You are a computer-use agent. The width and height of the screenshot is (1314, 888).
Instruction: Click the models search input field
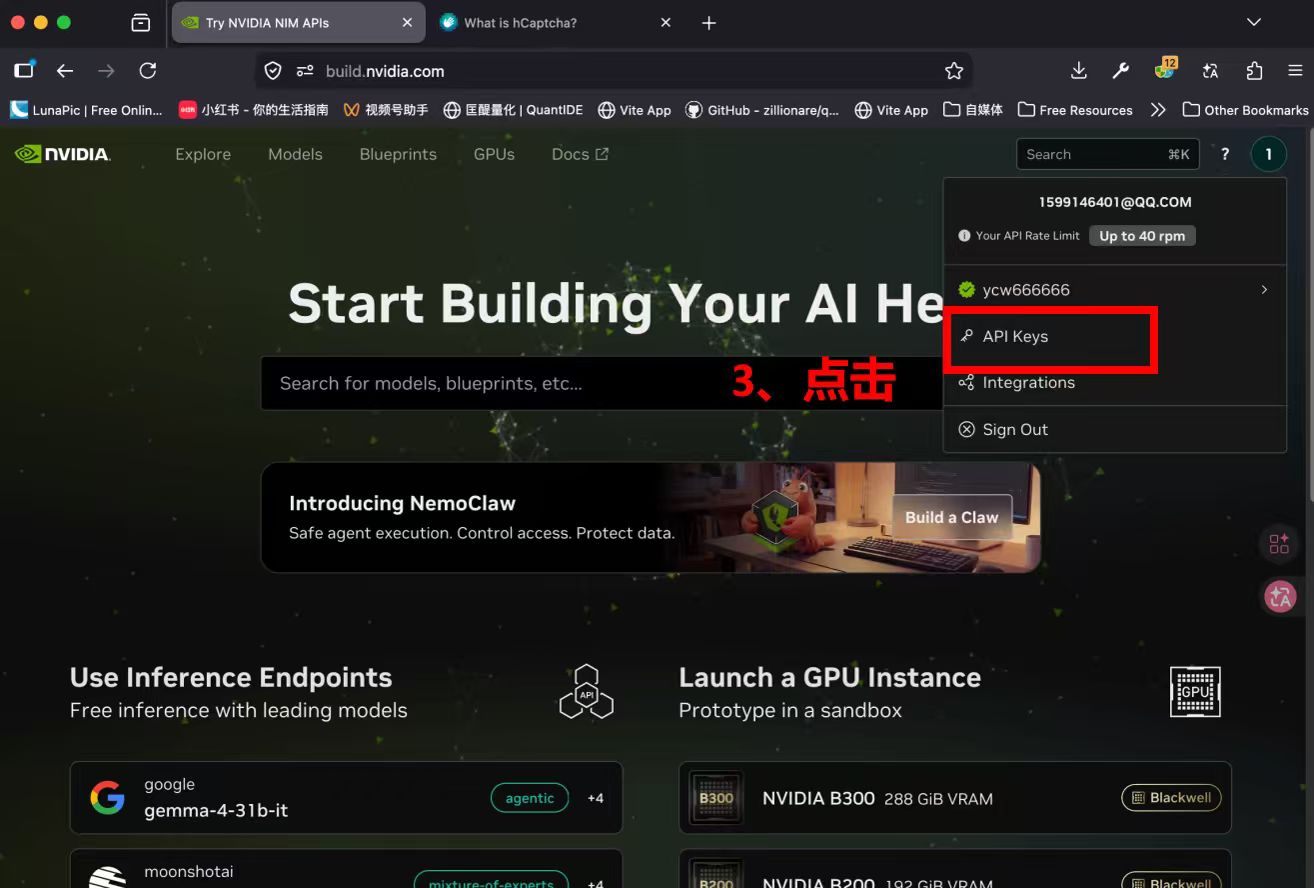coord(500,383)
